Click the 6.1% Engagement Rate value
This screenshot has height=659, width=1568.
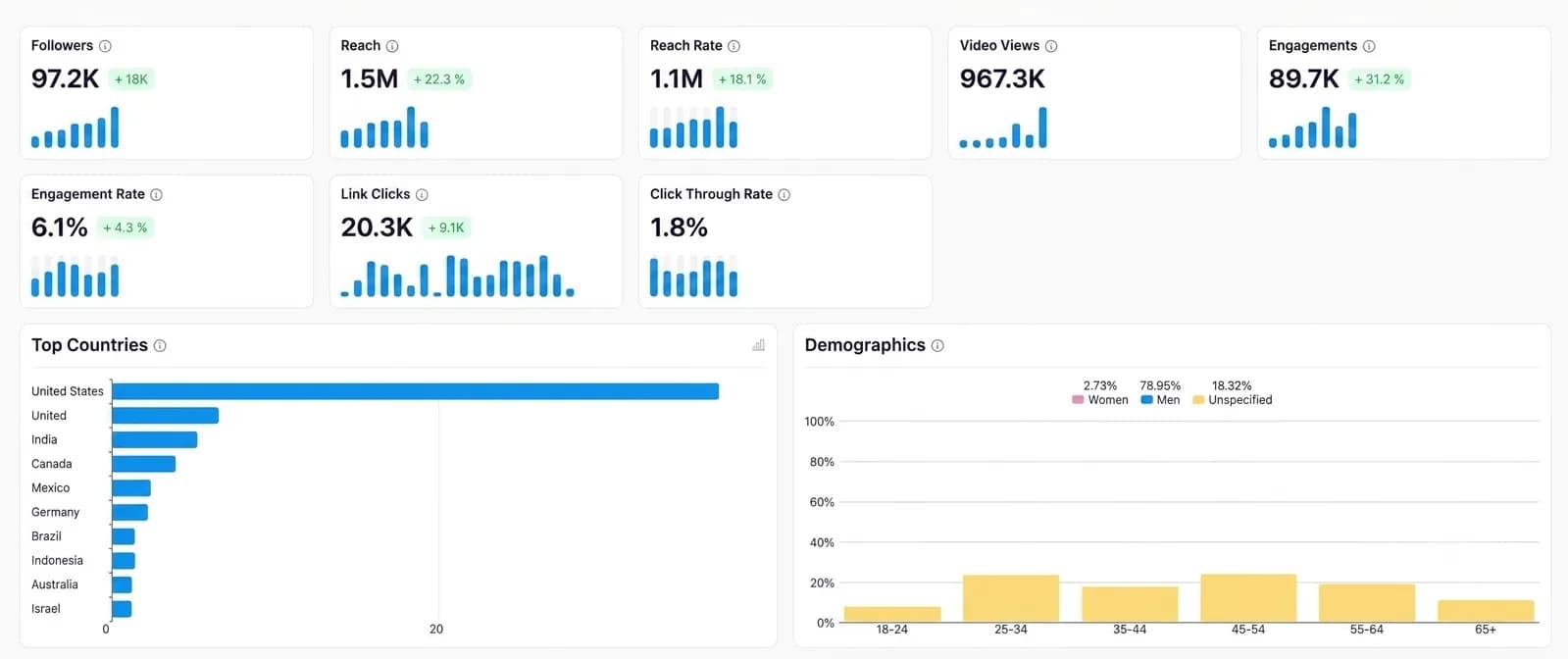(x=60, y=228)
